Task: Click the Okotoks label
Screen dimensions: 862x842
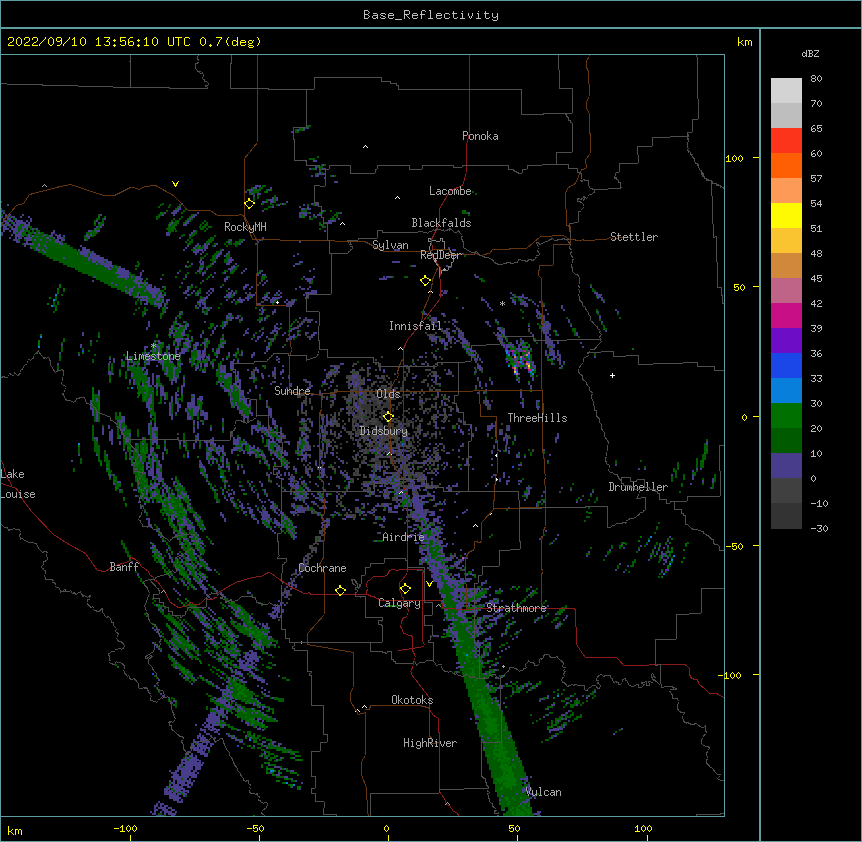Action: click(x=412, y=700)
